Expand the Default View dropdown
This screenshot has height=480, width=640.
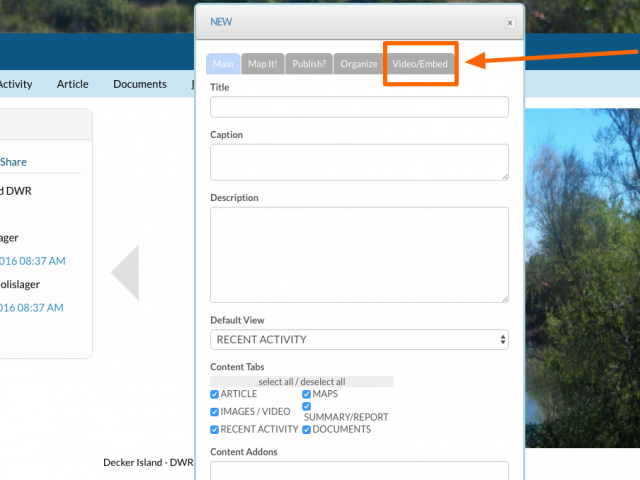(359, 340)
